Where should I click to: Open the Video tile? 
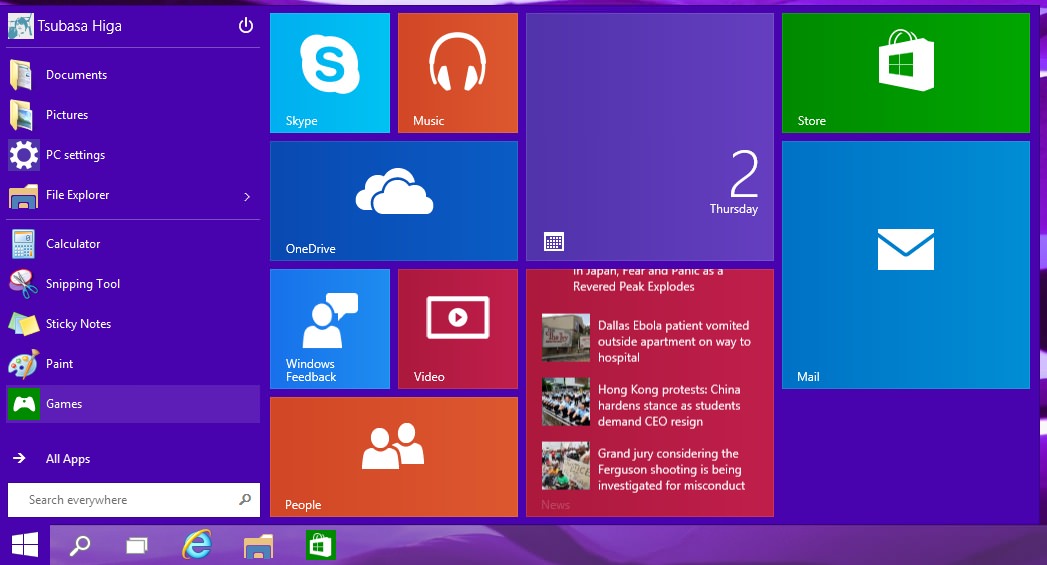pos(457,329)
